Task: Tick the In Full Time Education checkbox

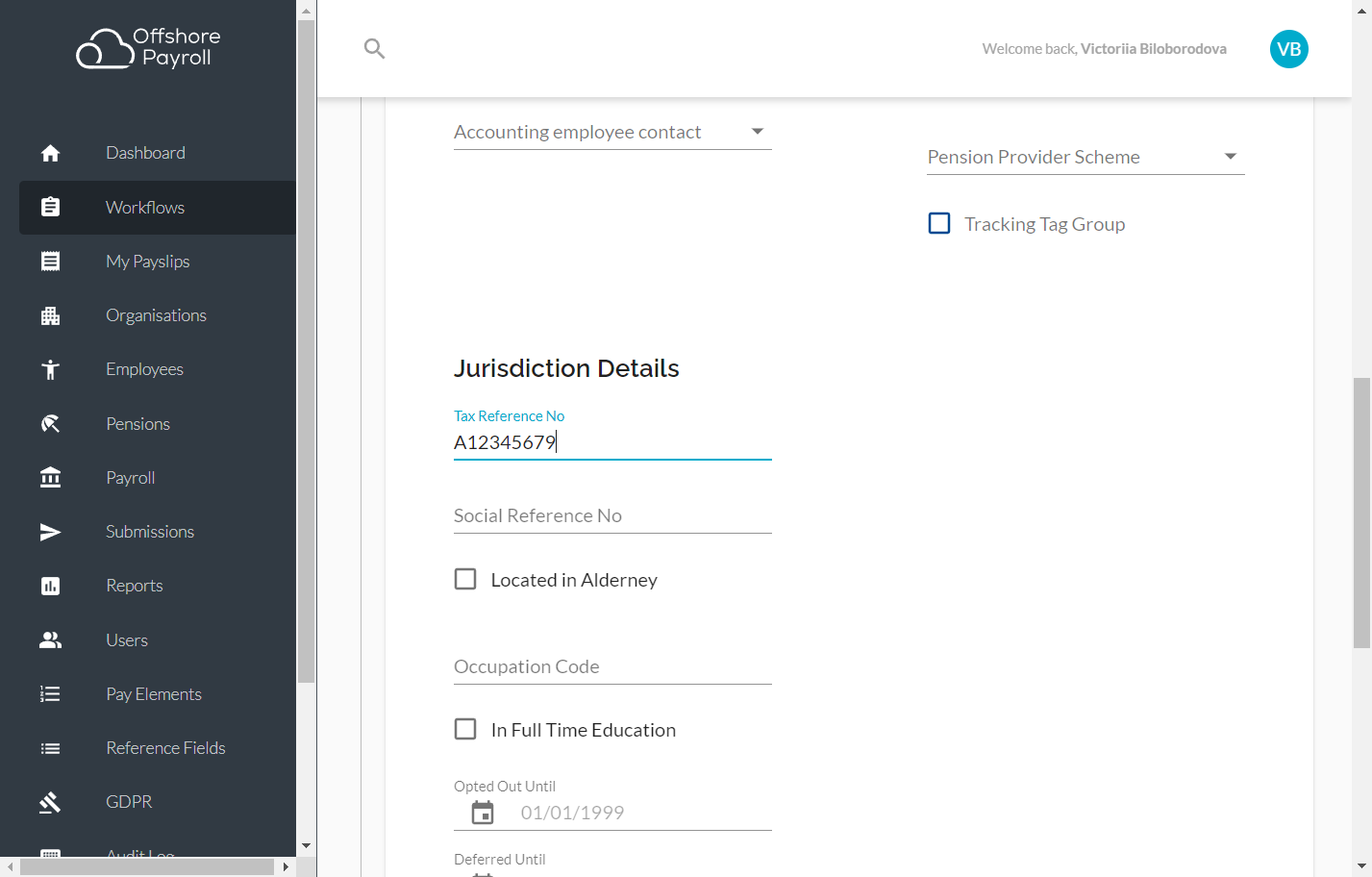Action: pos(465,729)
